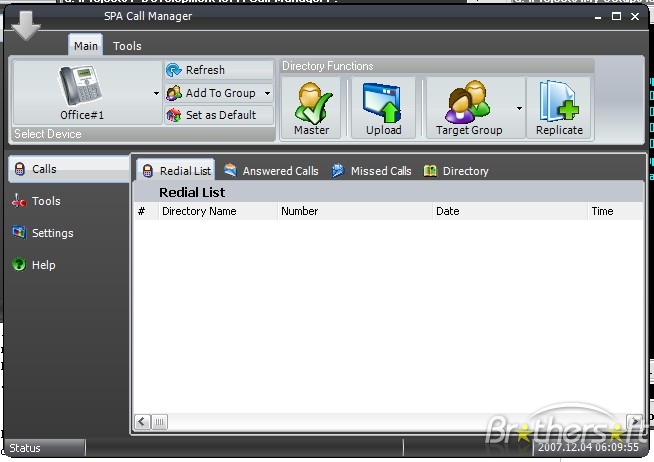Click the horizontal scrollbar left arrow
The width and height of the screenshot is (654, 462).
pos(142,422)
